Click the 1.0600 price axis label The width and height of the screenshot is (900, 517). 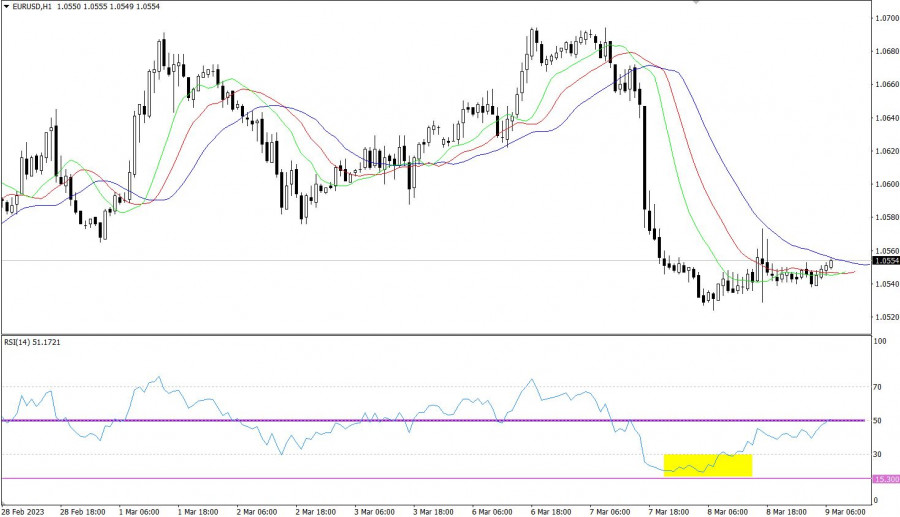point(885,184)
